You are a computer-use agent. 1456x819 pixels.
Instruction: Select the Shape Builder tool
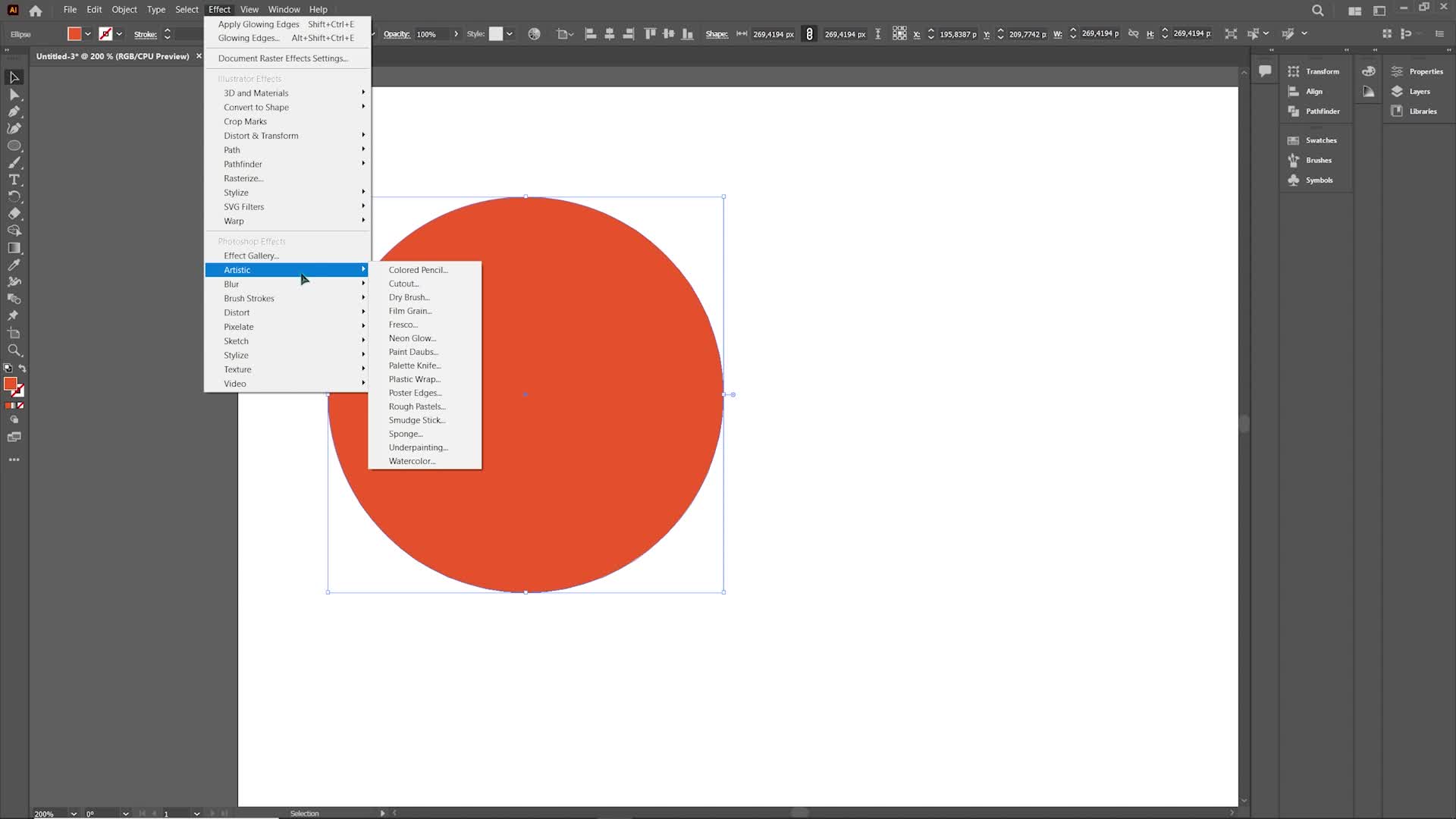[x=14, y=231]
